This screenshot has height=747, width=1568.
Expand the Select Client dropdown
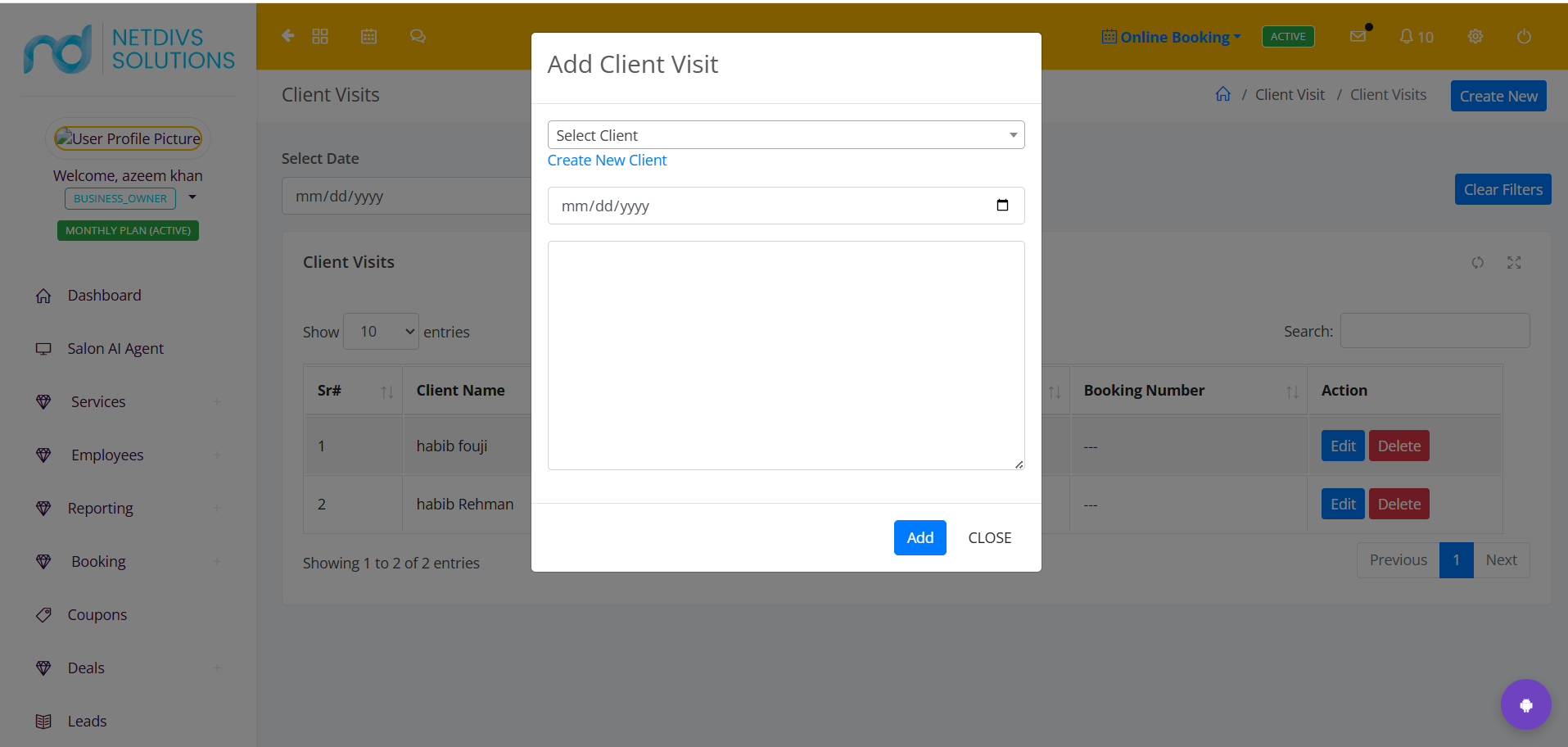coord(786,135)
